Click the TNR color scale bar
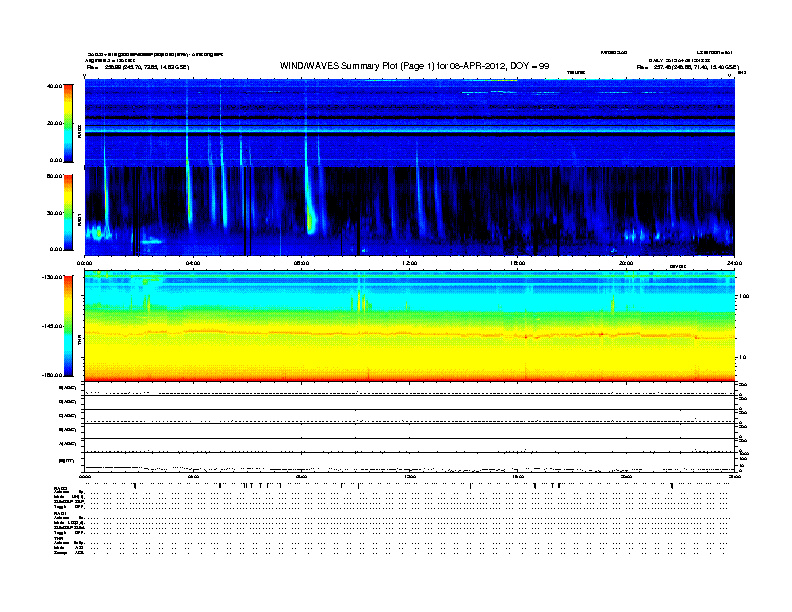This screenshot has height=612, width=792. tap(68, 326)
